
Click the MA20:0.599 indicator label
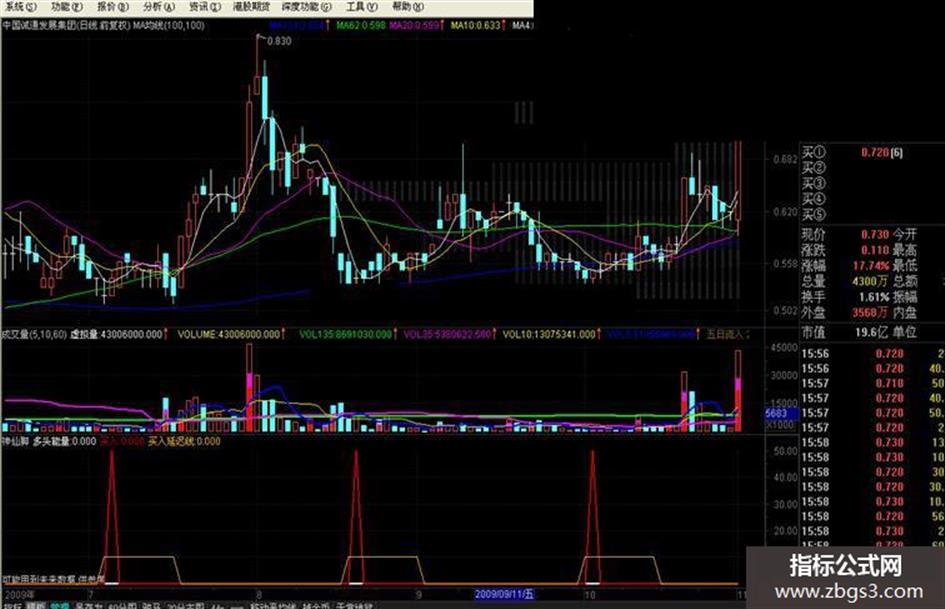(x=415, y=25)
